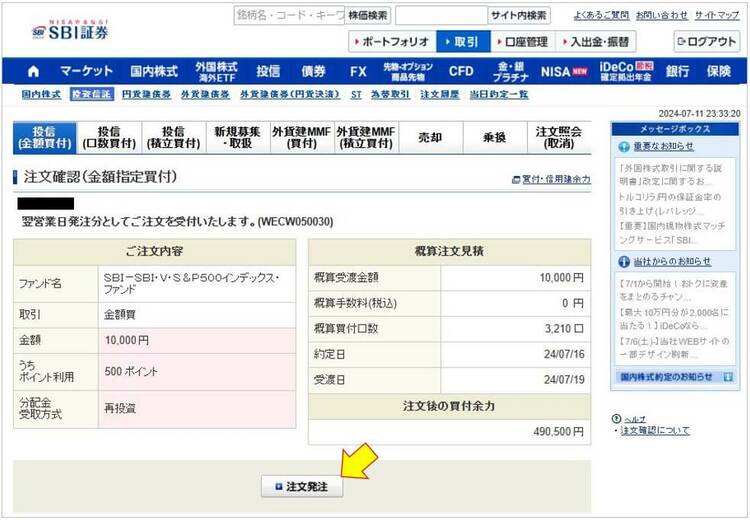The width and height of the screenshot is (750, 520).
Task: Click the 株価検索 stock search button
Action: click(367, 15)
